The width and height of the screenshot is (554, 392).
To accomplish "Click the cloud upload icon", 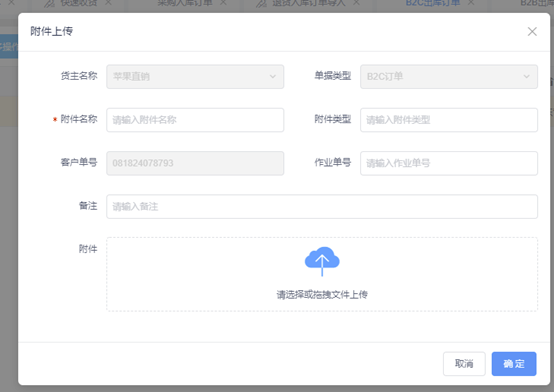I will point(322,261).
